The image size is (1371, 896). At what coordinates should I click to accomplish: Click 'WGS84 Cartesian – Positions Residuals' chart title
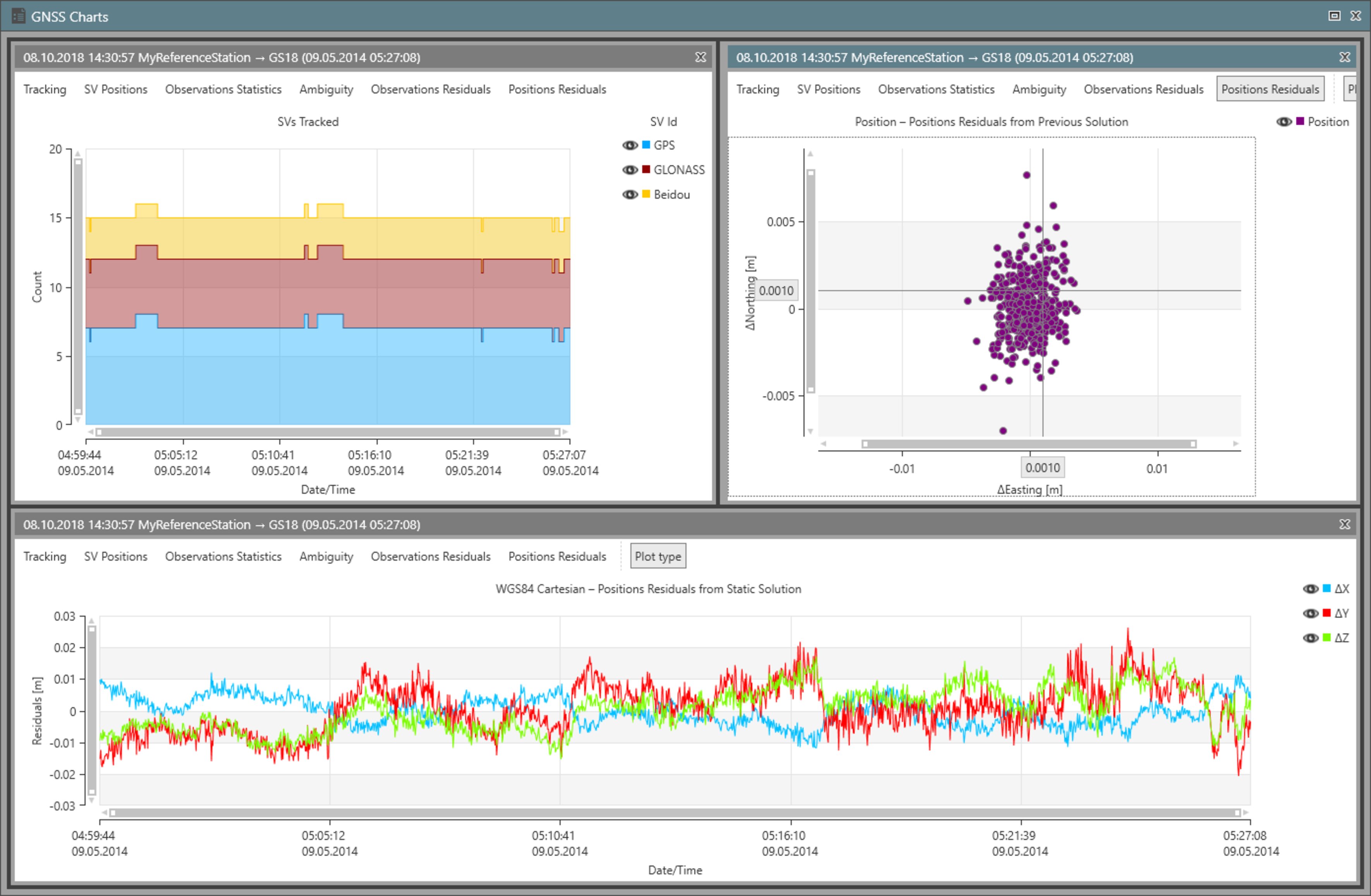[x=649, y=589]
